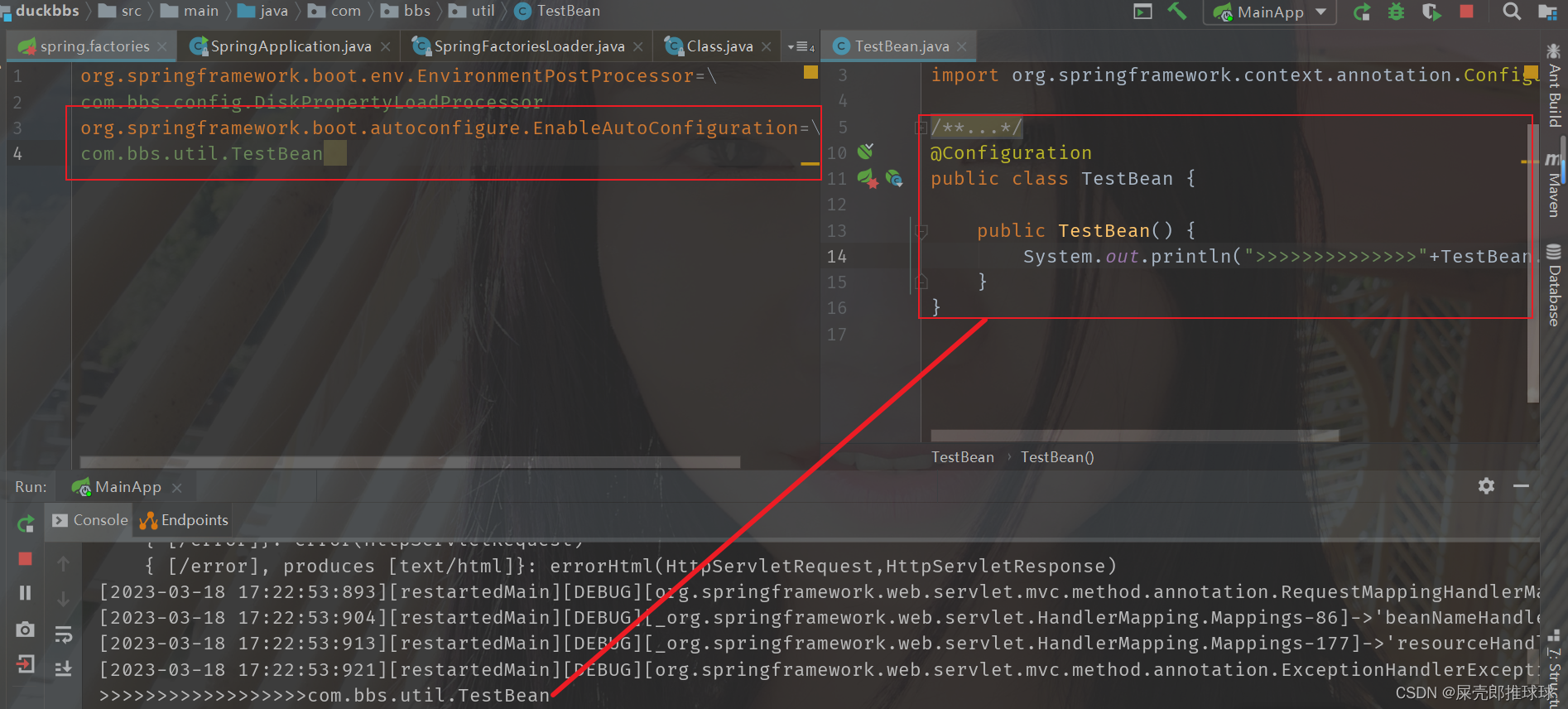Open Project Structure icon in toolbar
1568x709 pixels.
[1546, 12]
